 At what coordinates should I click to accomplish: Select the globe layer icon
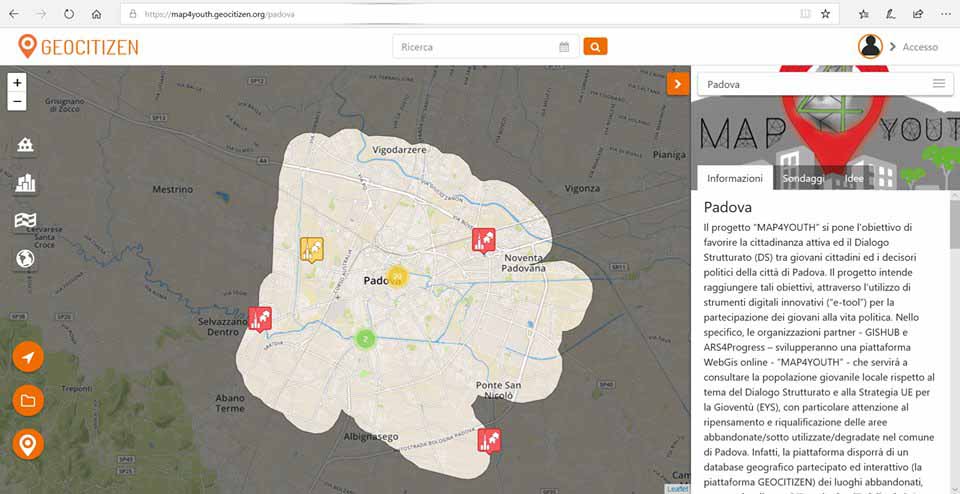click(25, 259)
